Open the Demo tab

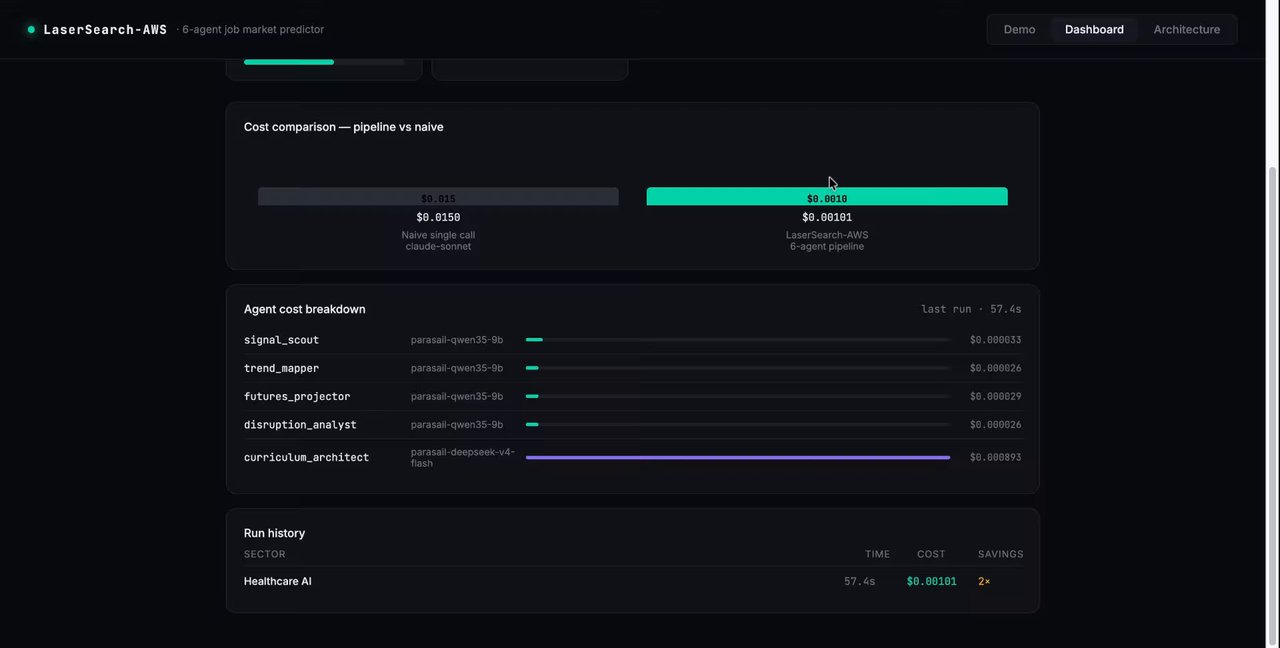click(1019, 30)
